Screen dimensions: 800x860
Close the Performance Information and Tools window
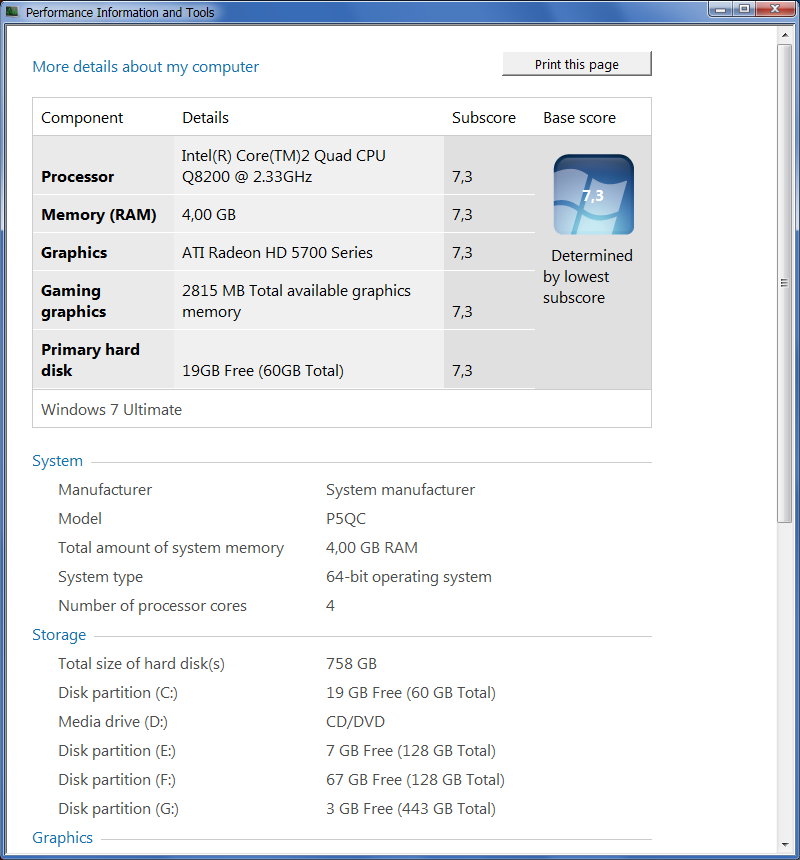pyautogui.click(x=775, y=9)
